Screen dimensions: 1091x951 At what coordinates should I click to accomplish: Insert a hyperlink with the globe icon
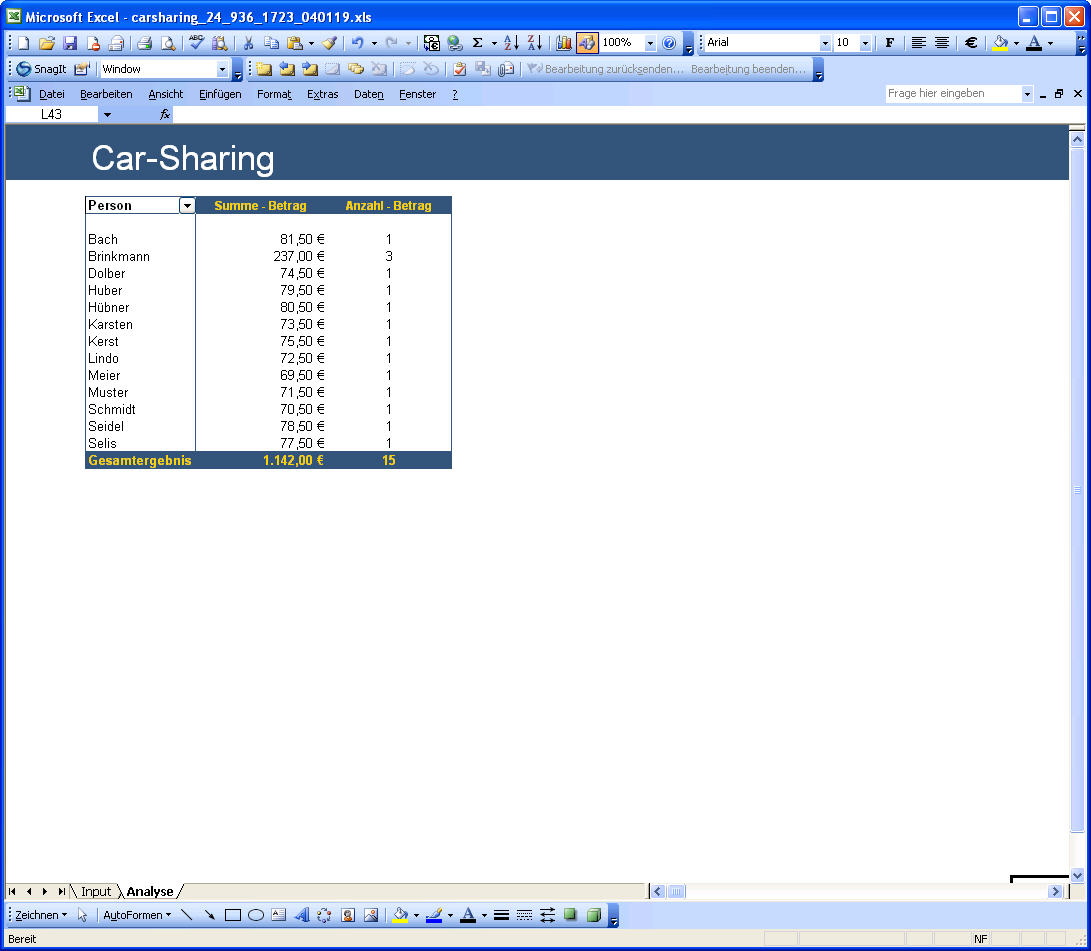pos(455,43)
